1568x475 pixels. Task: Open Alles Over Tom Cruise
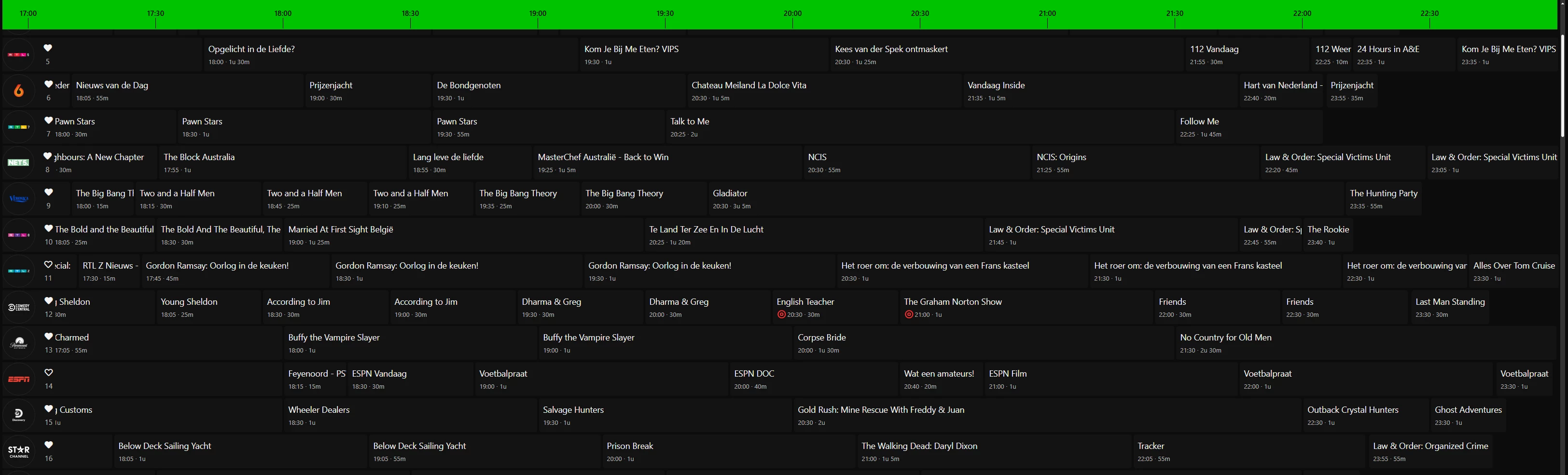pos(1514,271)
